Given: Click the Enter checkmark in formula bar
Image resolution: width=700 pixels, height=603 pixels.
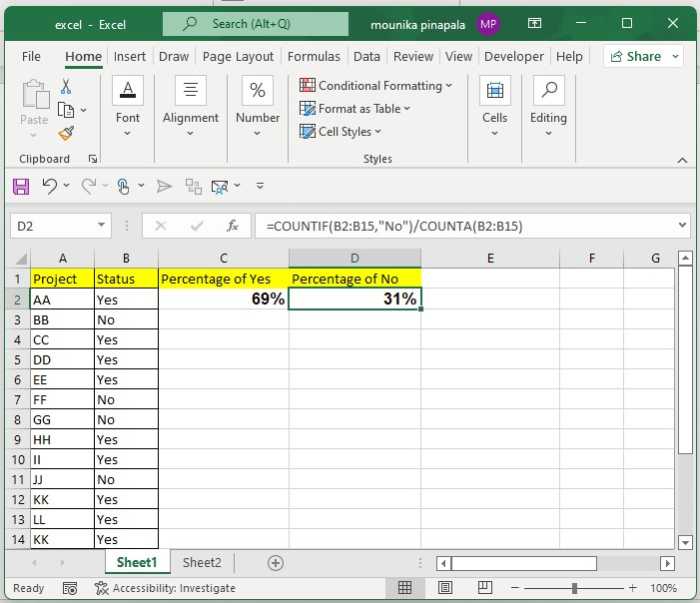Looking at the screenshot, I should (x=197, y=226).
